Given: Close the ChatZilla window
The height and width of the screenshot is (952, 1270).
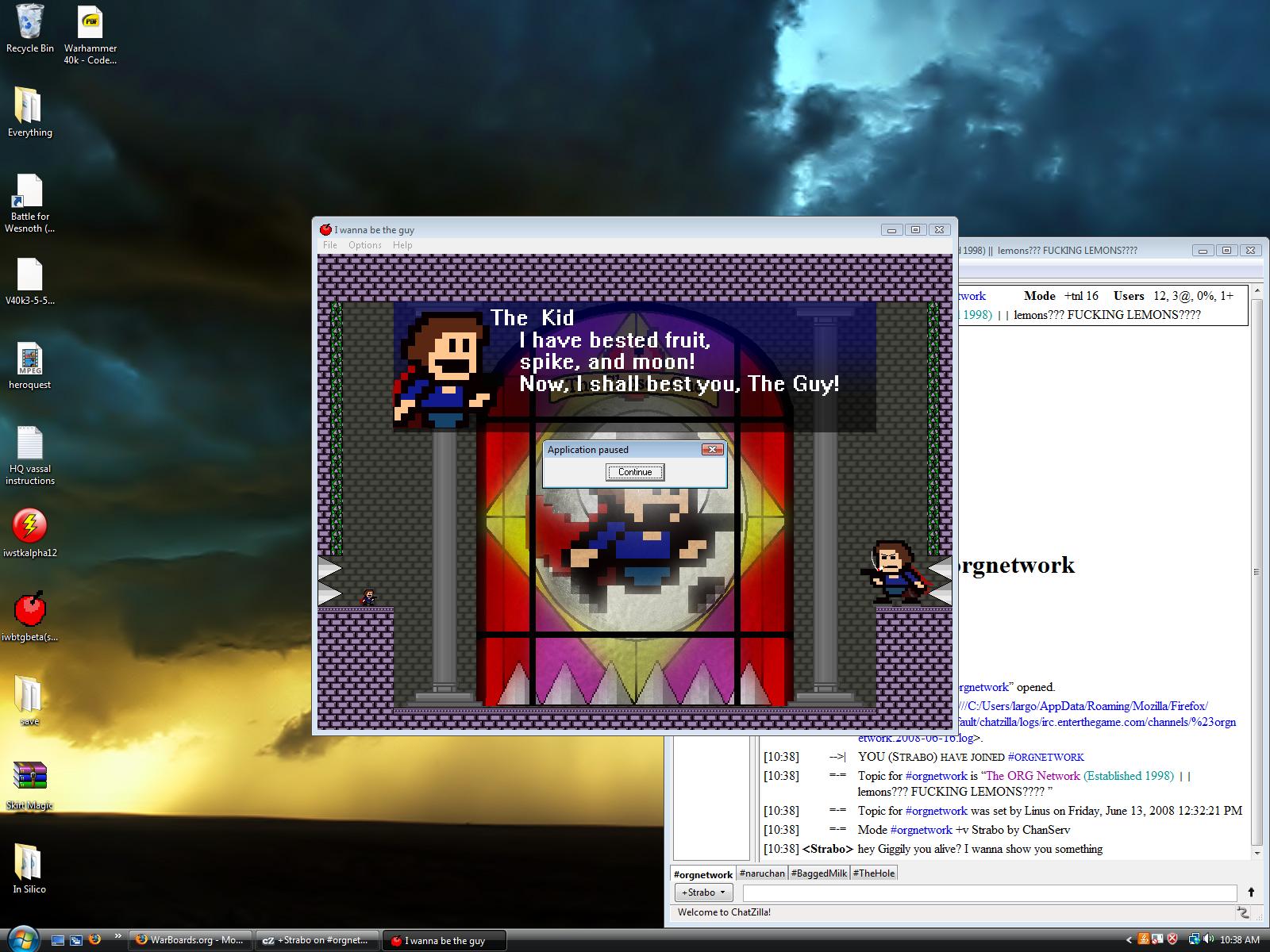Looking at the screenshot, I should tap(1250, 250).
